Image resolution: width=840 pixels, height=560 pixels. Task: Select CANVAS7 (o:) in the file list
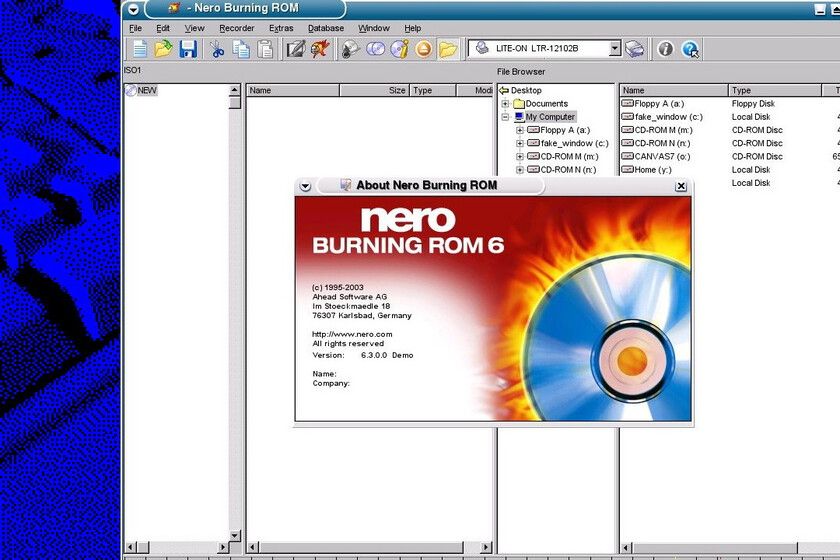(661, 156)
